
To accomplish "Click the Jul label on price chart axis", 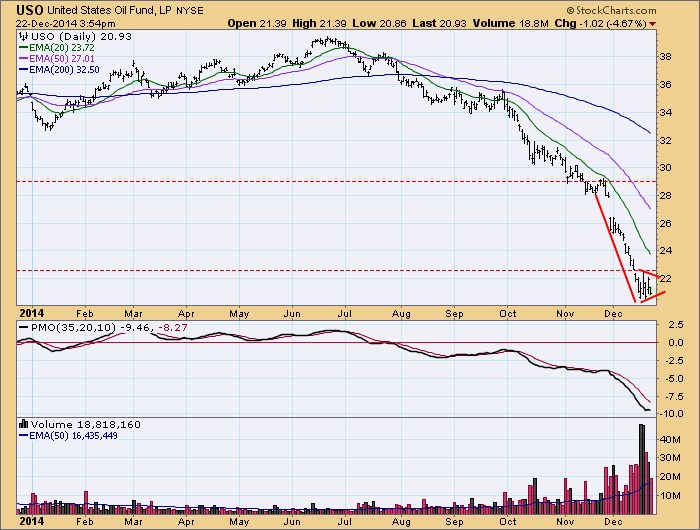I will (x=344, y=313).
